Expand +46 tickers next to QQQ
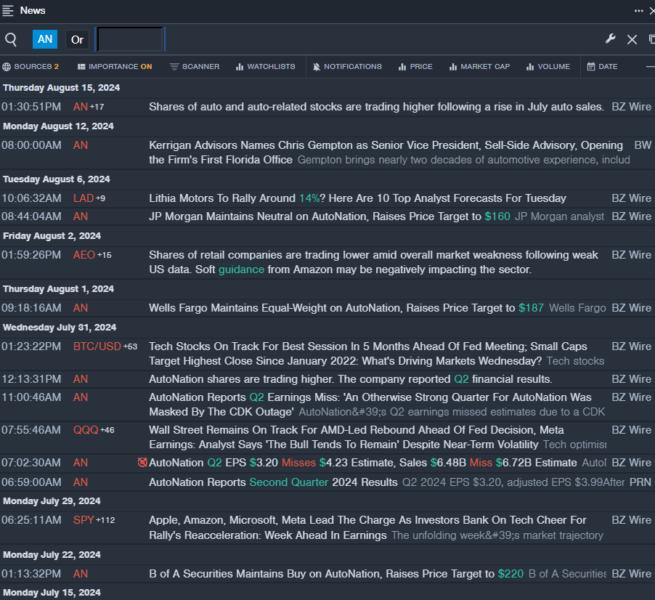 point(107,430)
